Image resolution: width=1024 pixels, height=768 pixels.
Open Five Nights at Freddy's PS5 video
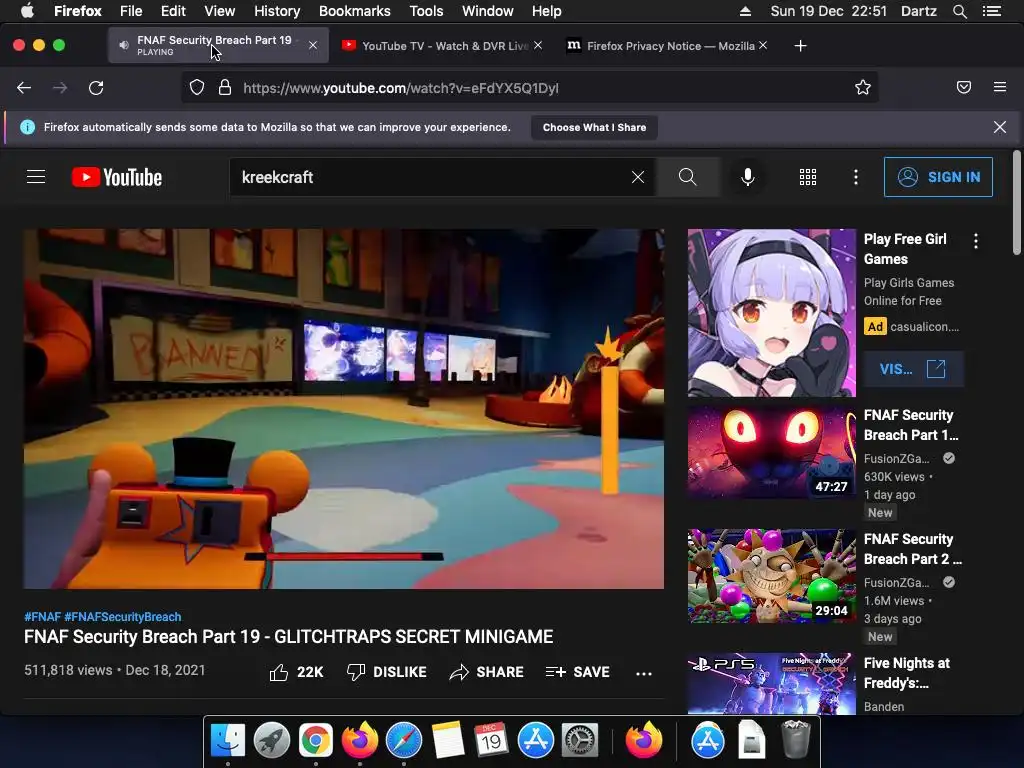[x=771, y=684]
